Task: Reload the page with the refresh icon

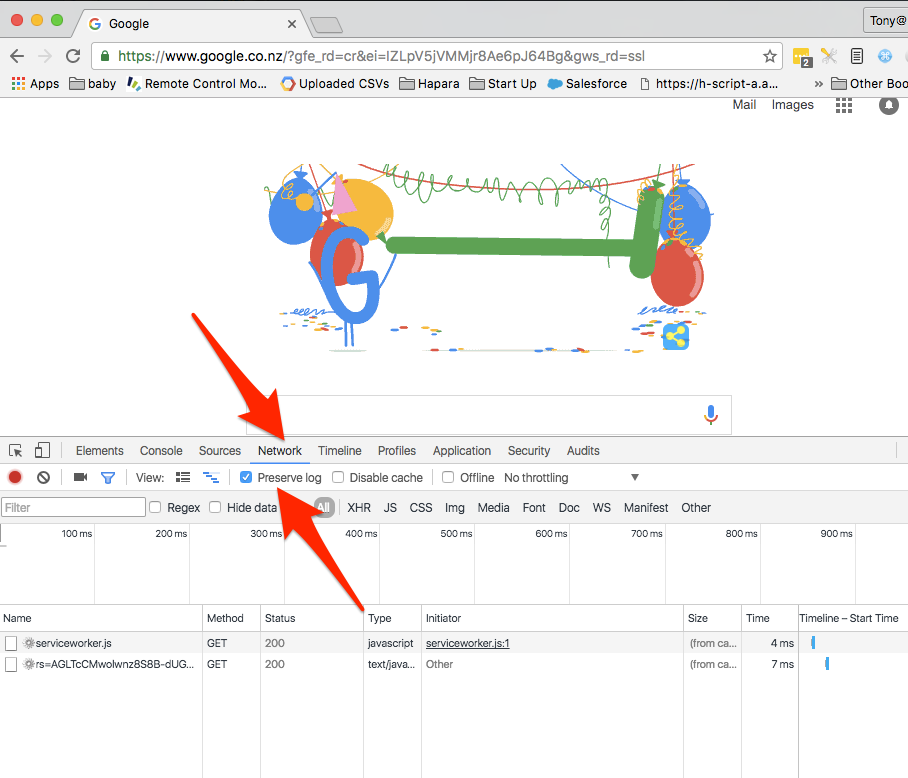Action: pos(73,56)
